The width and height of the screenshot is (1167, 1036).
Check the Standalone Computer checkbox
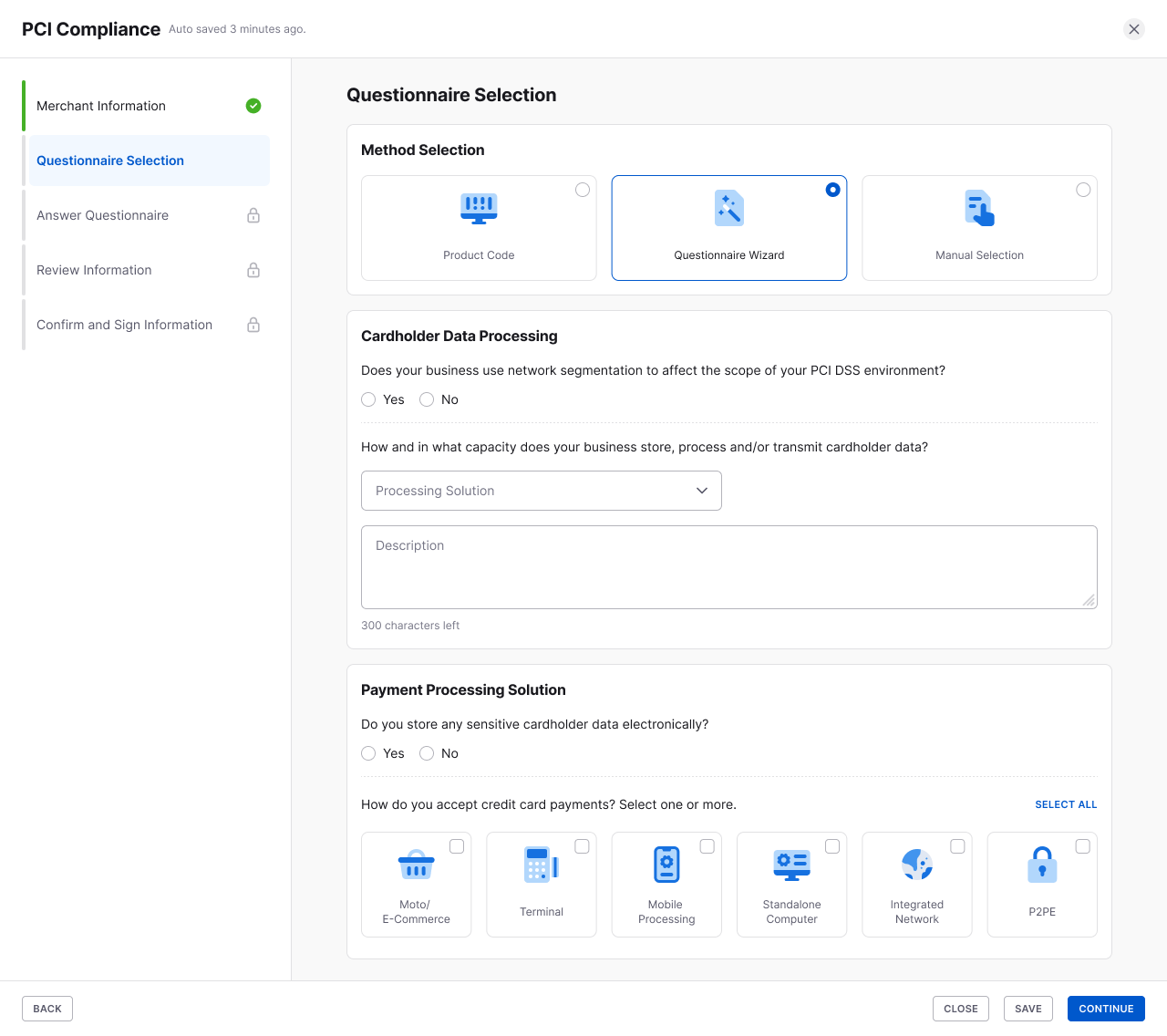point(832,846)
